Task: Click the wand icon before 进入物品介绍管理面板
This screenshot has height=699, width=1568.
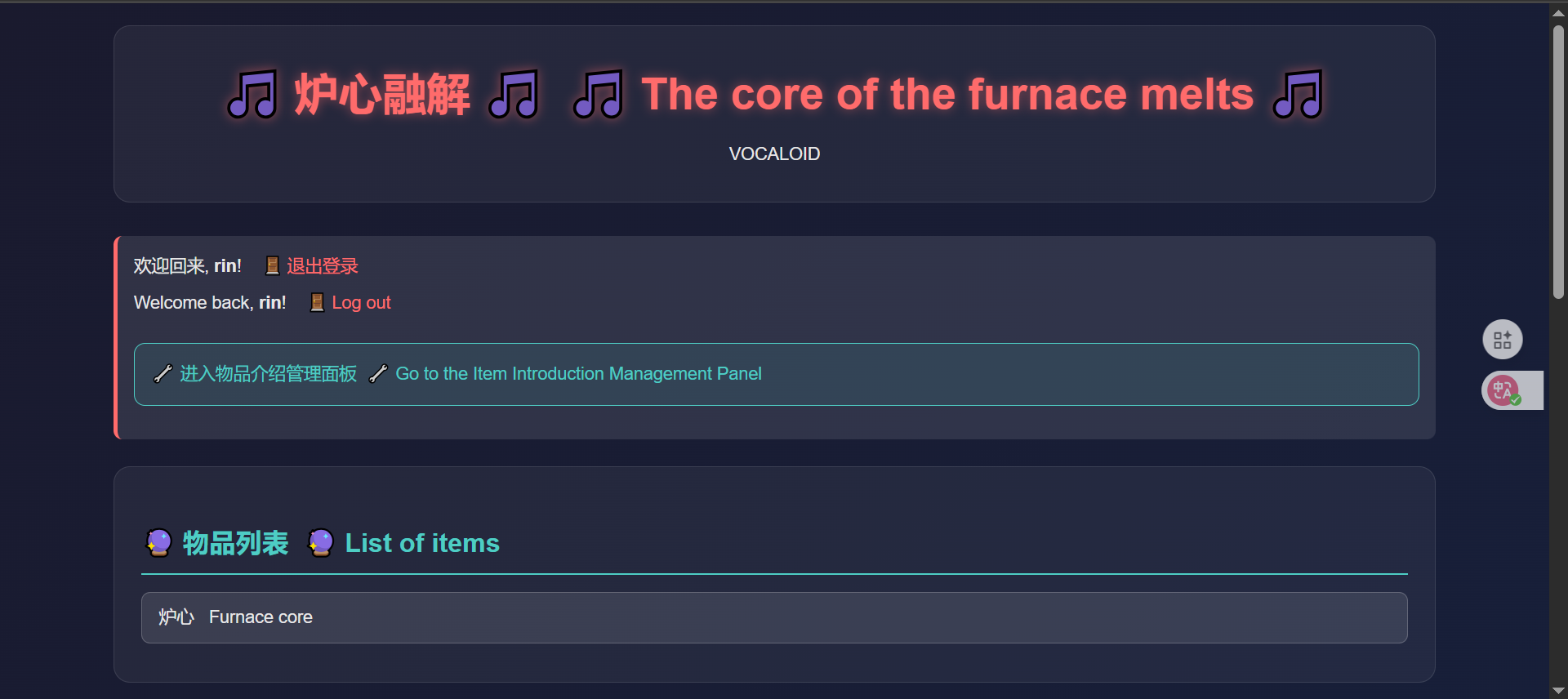Action: [163, 374]
